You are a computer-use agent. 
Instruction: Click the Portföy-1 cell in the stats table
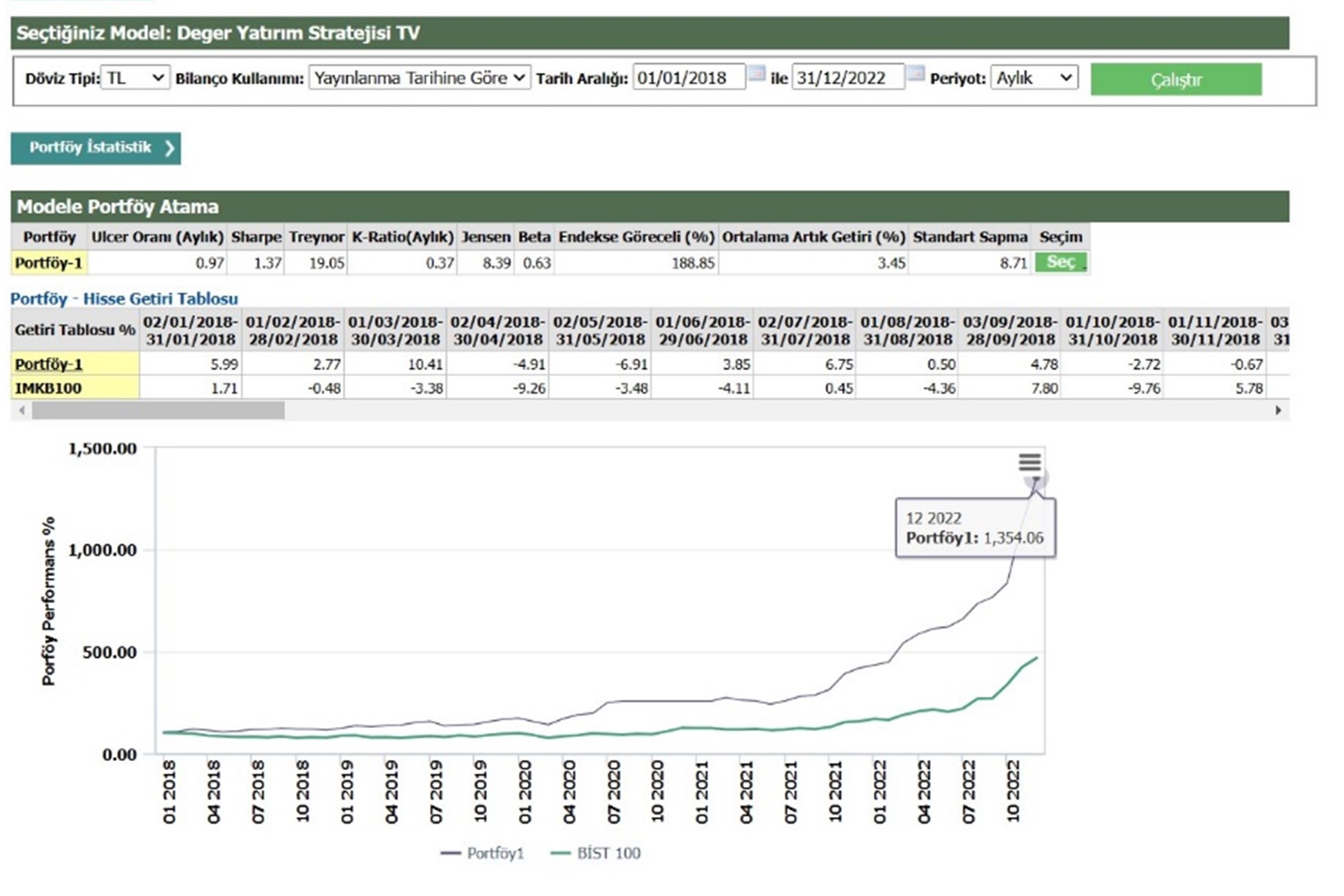click(49, 263)
